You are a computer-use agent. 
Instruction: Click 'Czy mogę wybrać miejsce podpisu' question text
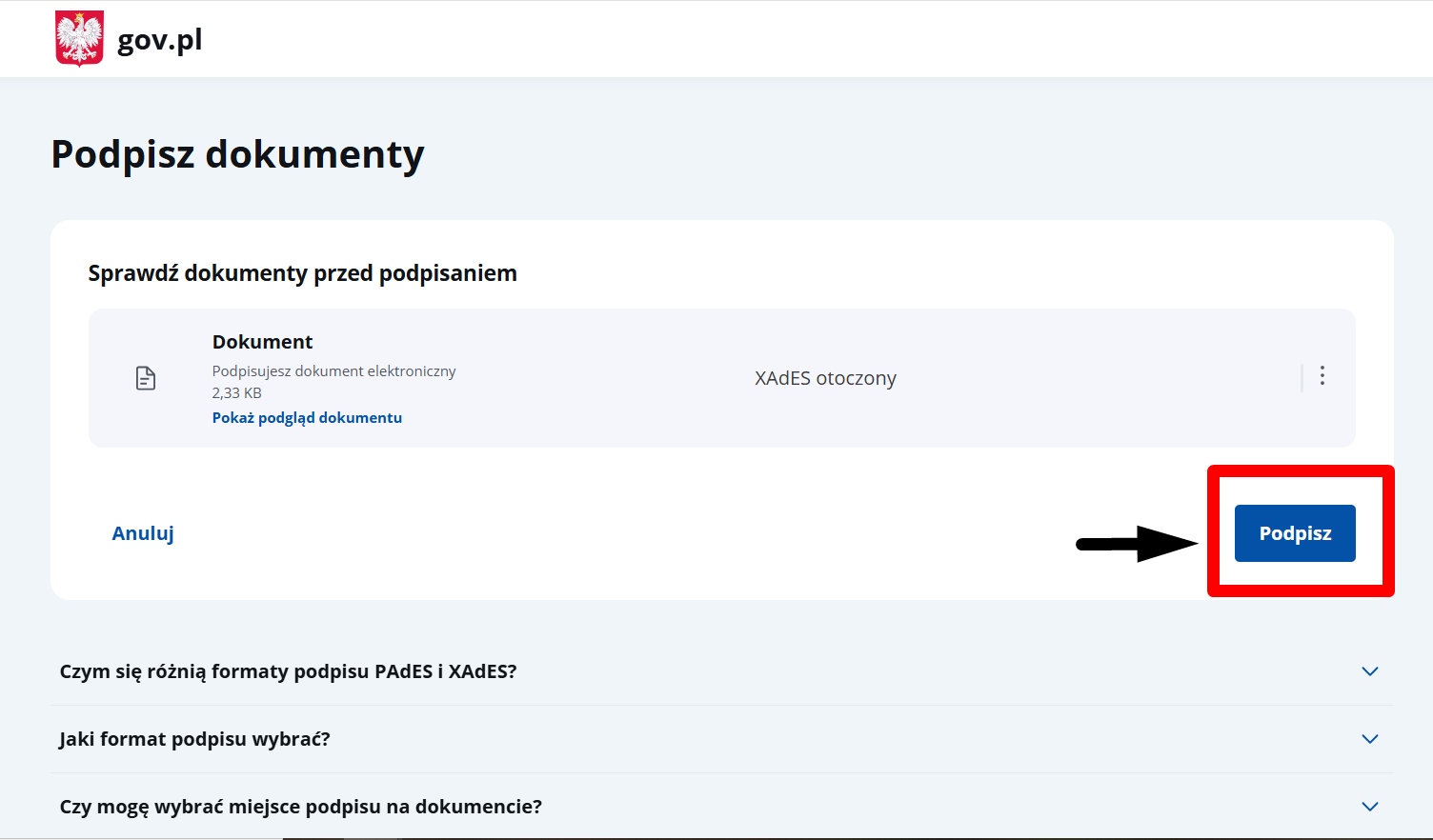point(300,807)
